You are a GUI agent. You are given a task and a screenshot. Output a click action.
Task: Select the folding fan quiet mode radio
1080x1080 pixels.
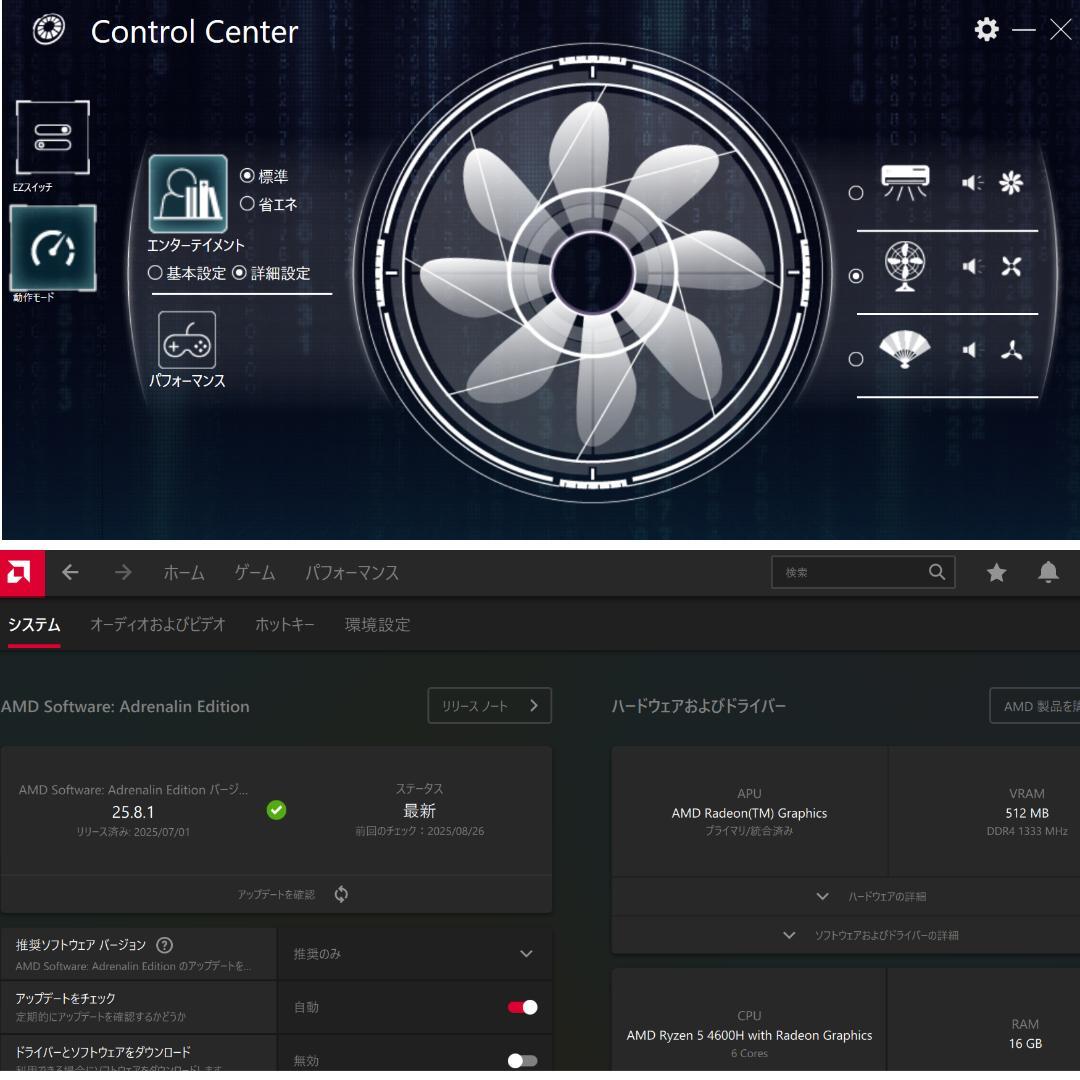tap(856, 359)
